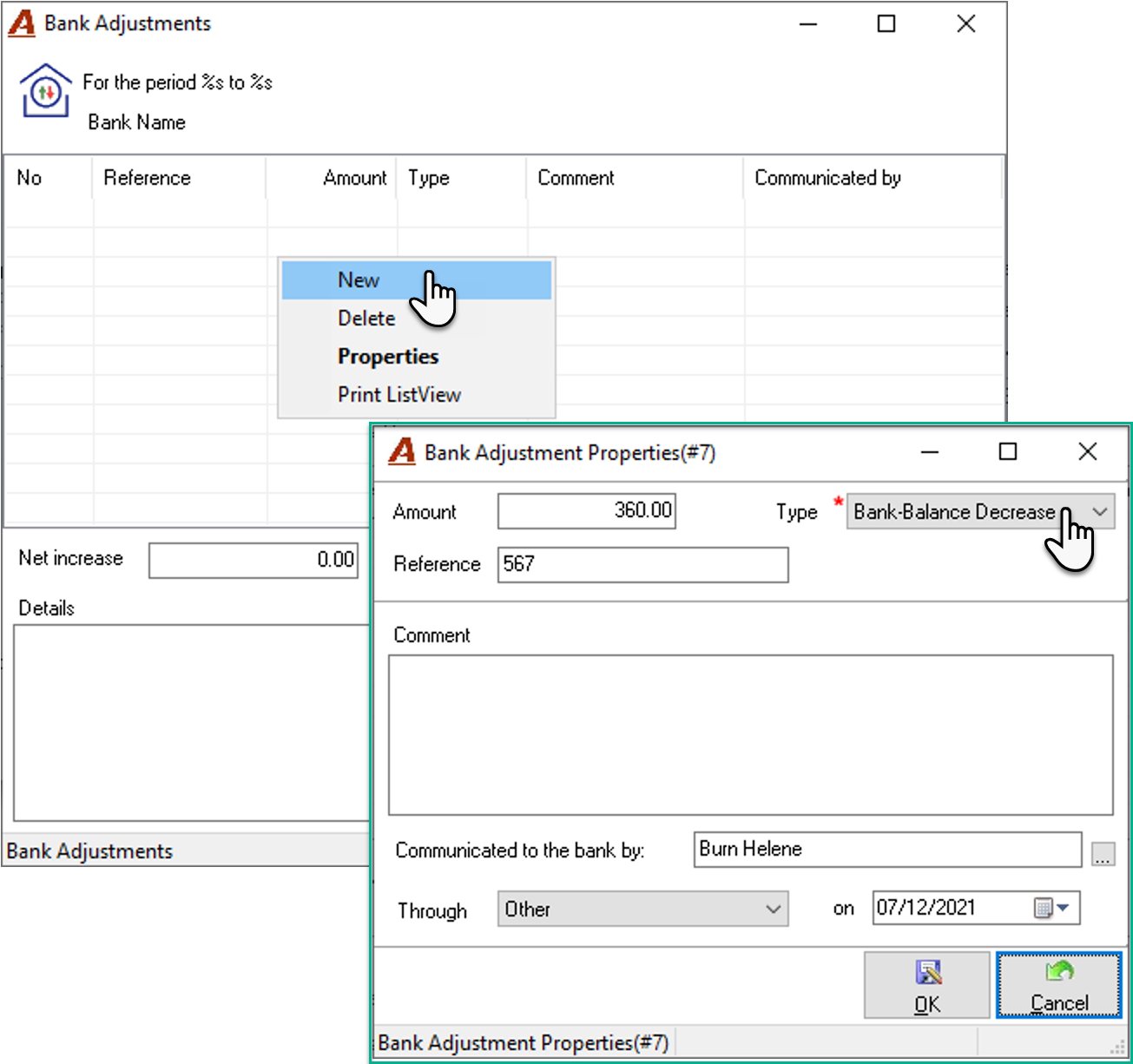Image resolution: width=1133 pixels, height=1064 pixels.
Task: Minimize the Bank Adjustments window
Action: click(x=808, y=24)
